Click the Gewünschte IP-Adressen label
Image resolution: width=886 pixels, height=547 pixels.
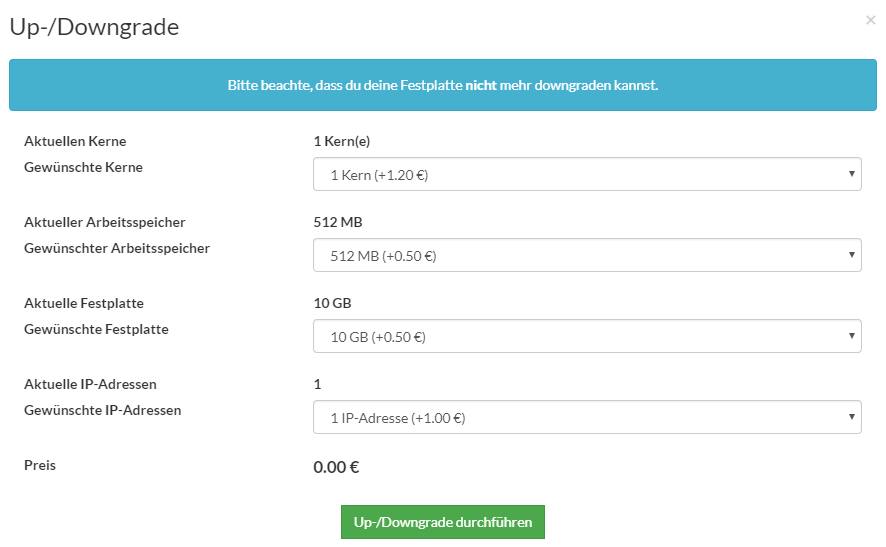[102, 410]
